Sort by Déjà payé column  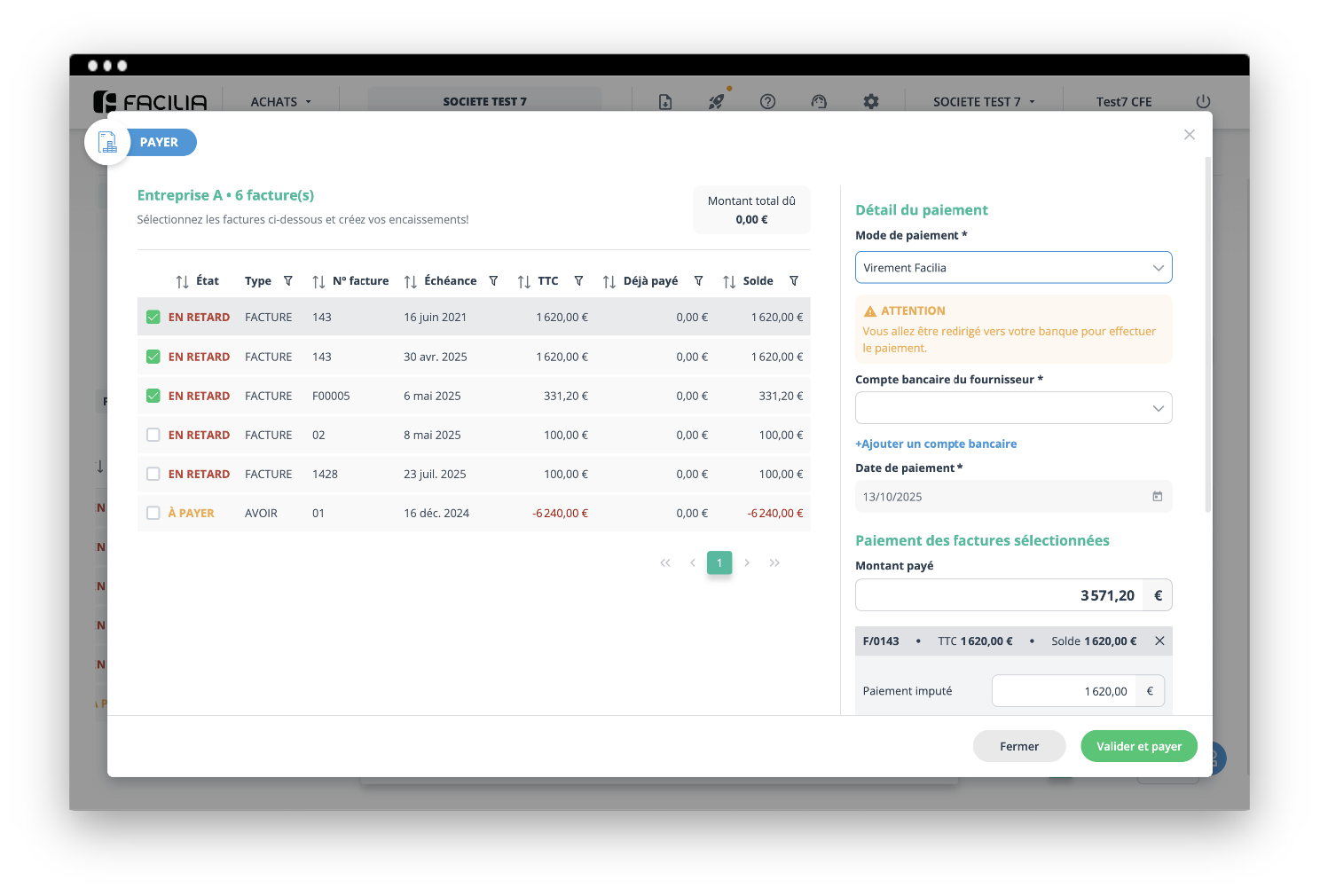(609, 282)
